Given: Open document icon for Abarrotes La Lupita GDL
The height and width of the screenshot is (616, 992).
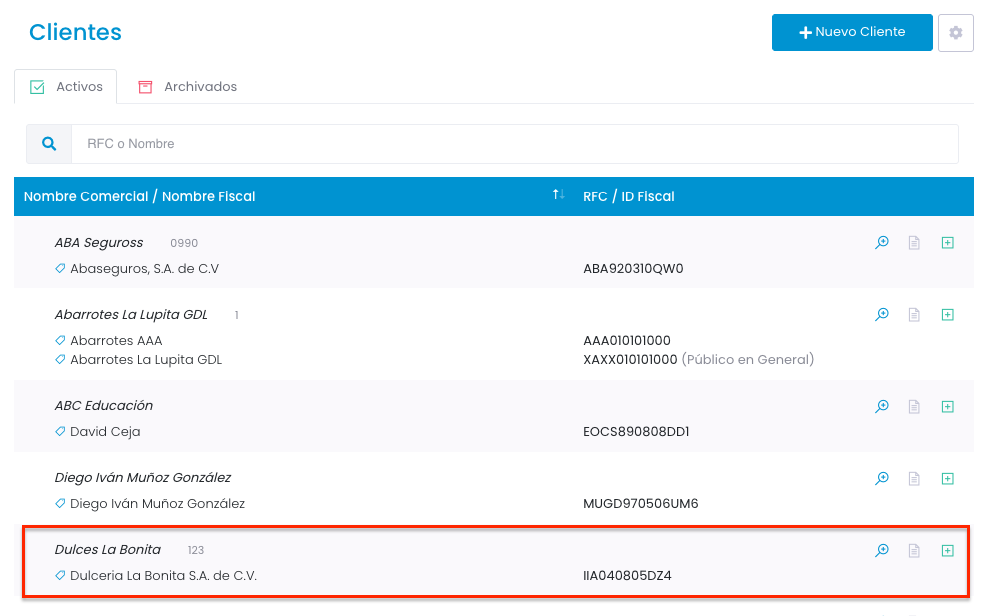Looking at the screenshot, I should click(914, 314).
